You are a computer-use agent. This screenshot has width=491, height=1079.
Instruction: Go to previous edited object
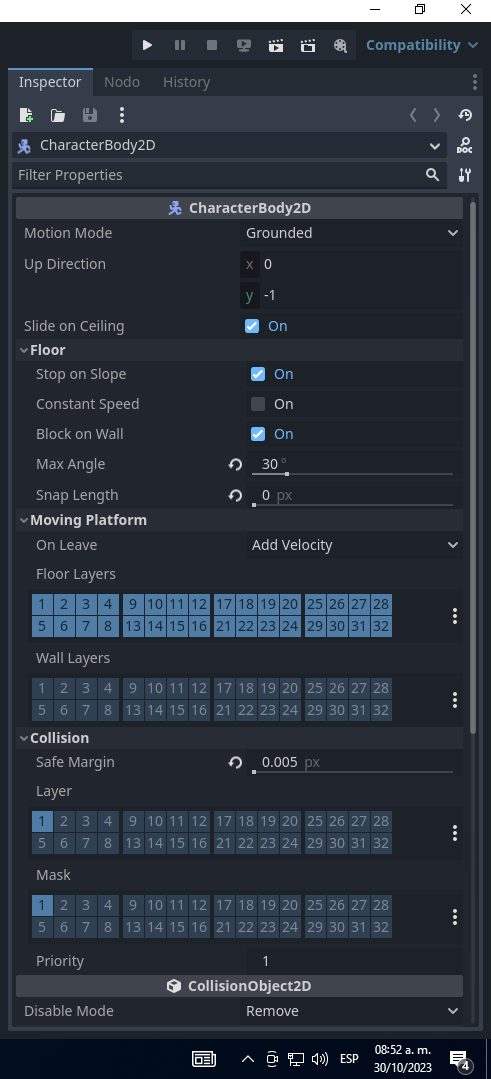[x=413, y=115]
